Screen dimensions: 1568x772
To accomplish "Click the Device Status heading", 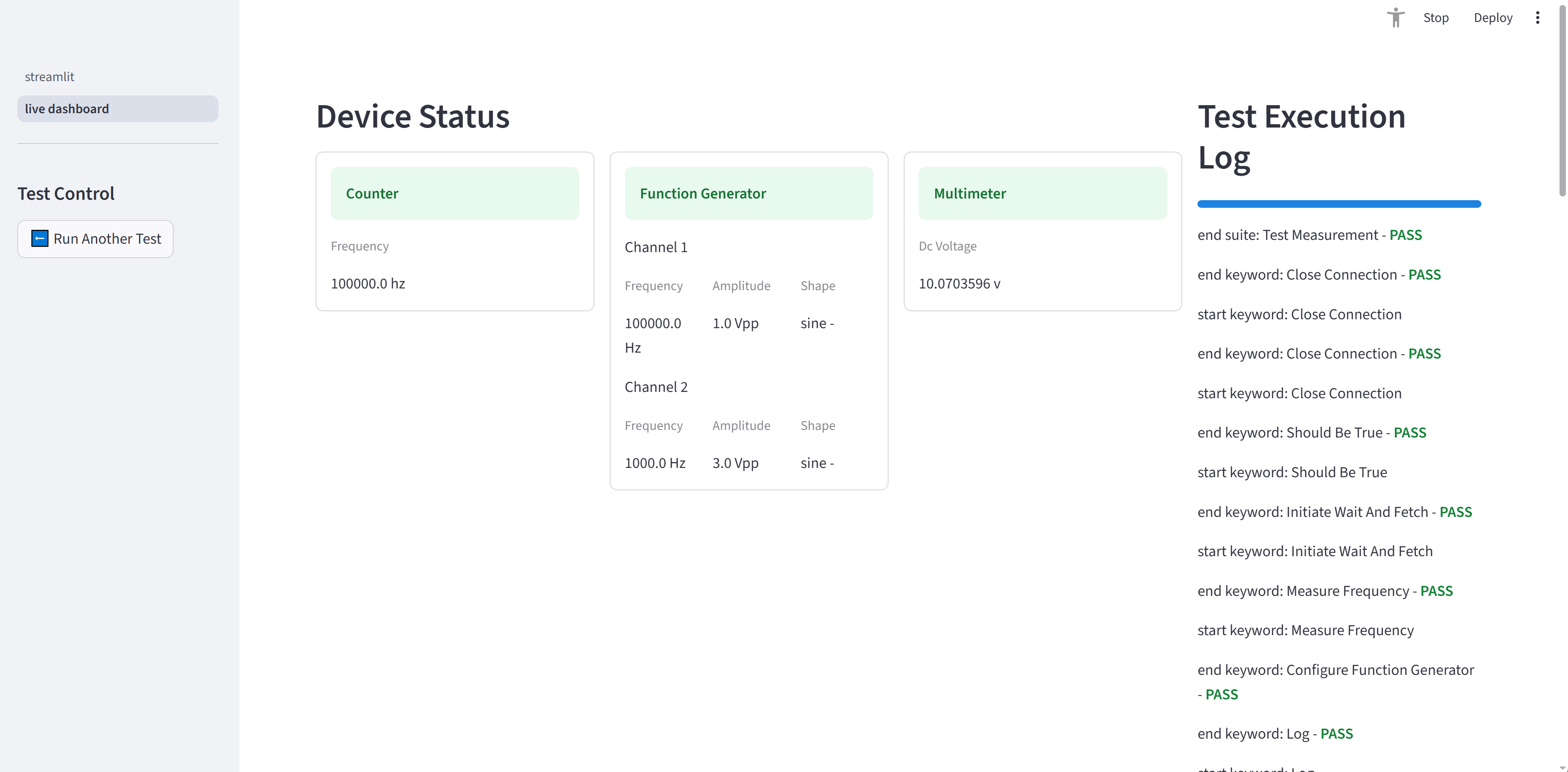I will click(413, 116).
